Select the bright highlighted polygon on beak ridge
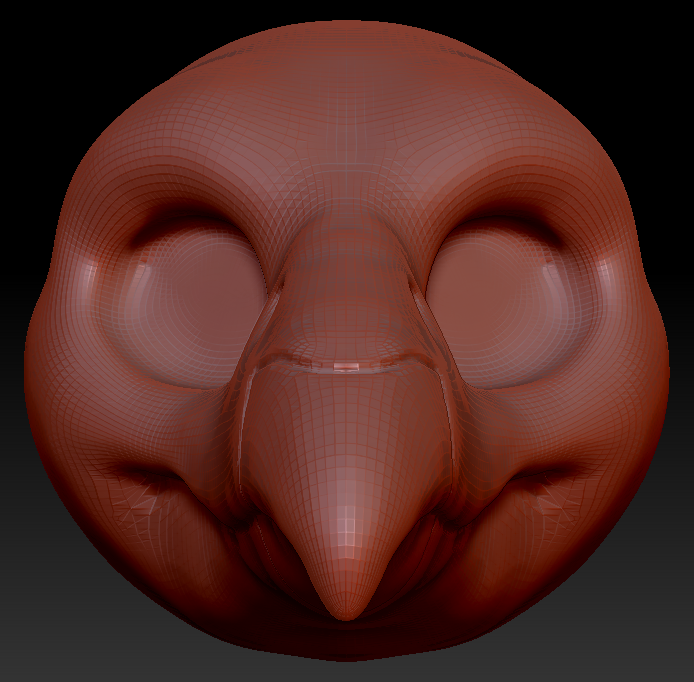Image resolution: width=694 pixels, height=682 pixels. tap(346, 366)
